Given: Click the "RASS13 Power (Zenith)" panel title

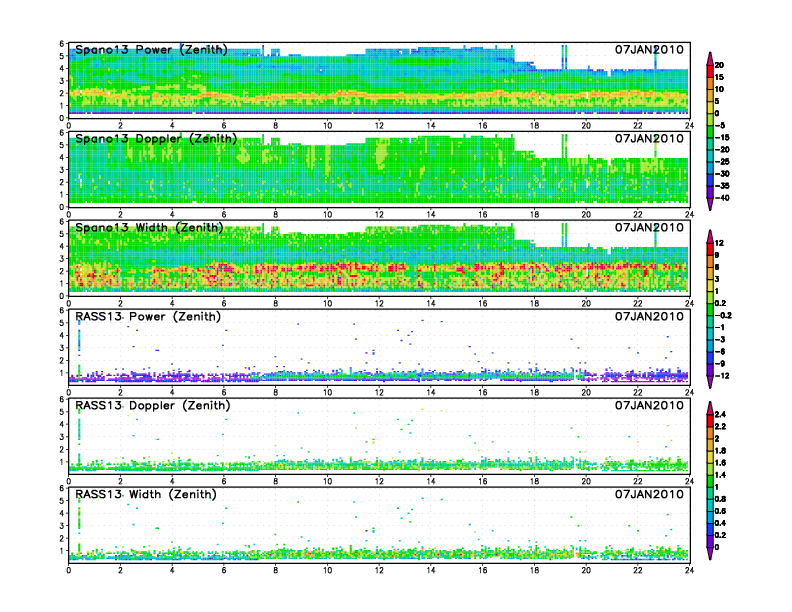Looking at the screenshot, I should (x=148, y=317).
